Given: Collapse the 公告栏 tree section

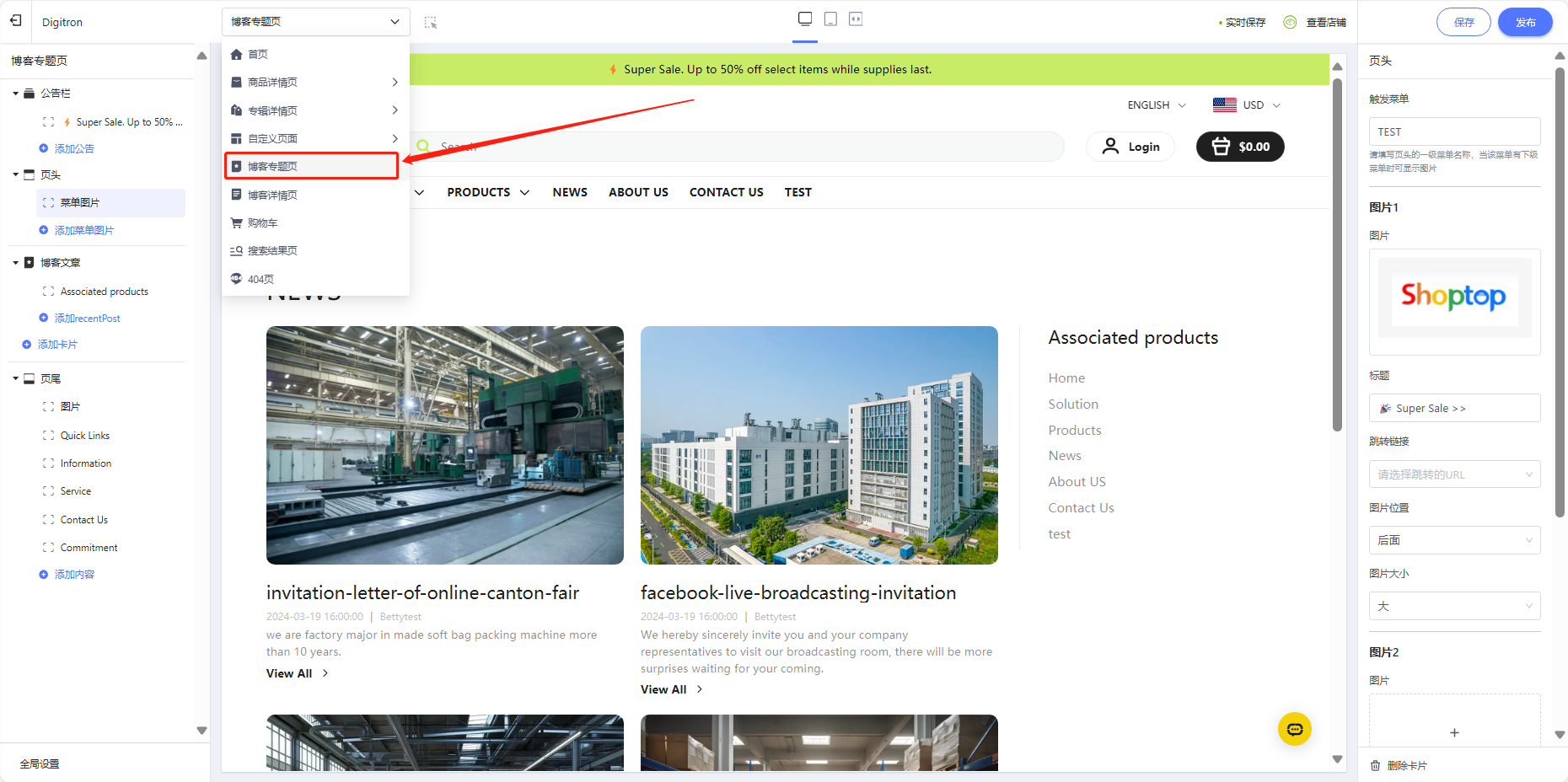Looking at the screenshot, I should point(15,94).
